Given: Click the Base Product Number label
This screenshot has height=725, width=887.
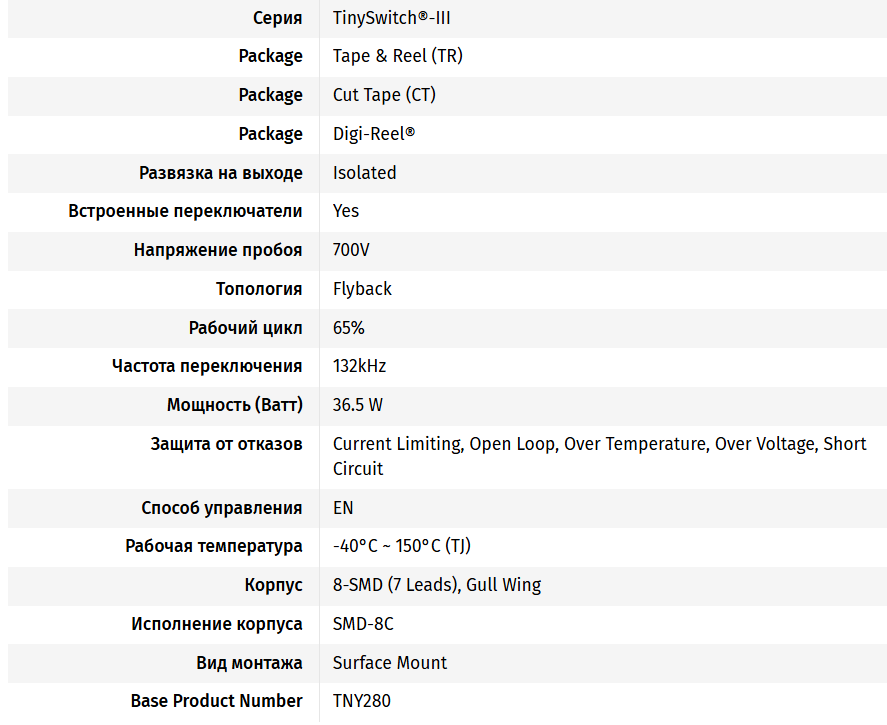Looking at the screenshot, I should click(x=217, y=702).
